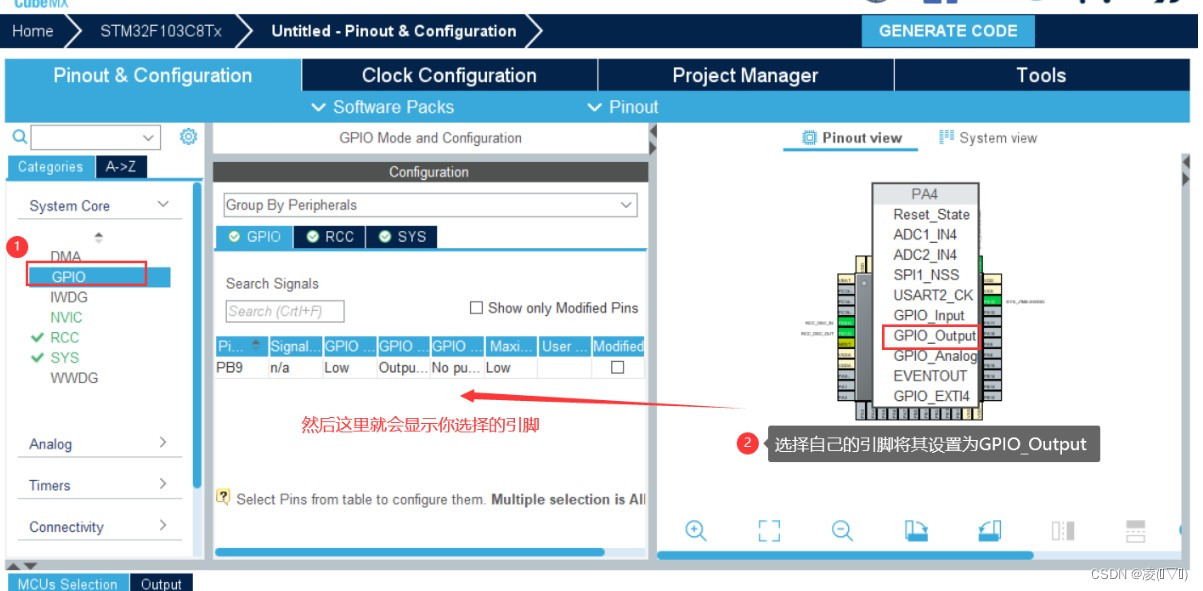Open the Software Packs dropdown
The height and width of the screenshot is (591, 1203).
click(382, 107)
